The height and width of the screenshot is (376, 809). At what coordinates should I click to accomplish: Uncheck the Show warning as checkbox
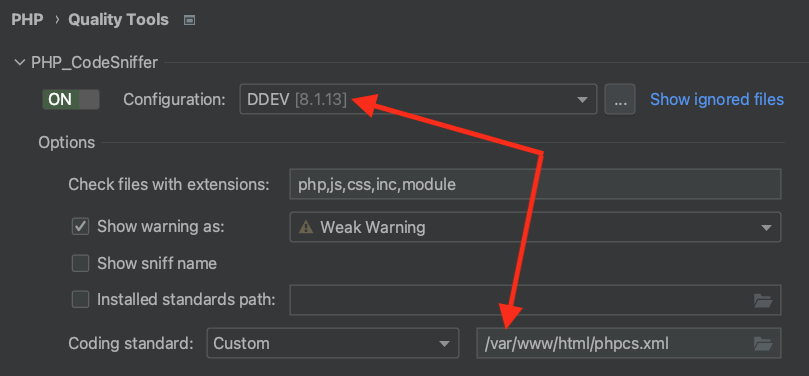click(80, 226)
